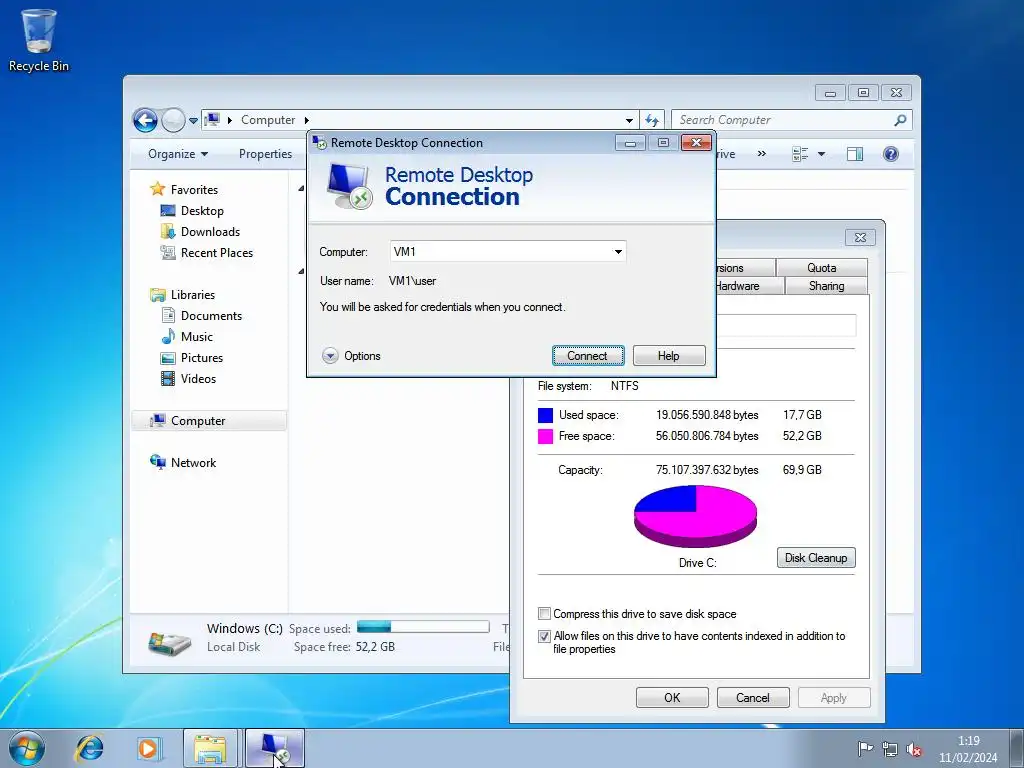This screenshot has height=768, width=1024.
Task: Open Downloads under Favorites
Action: [x=210, y=232]
